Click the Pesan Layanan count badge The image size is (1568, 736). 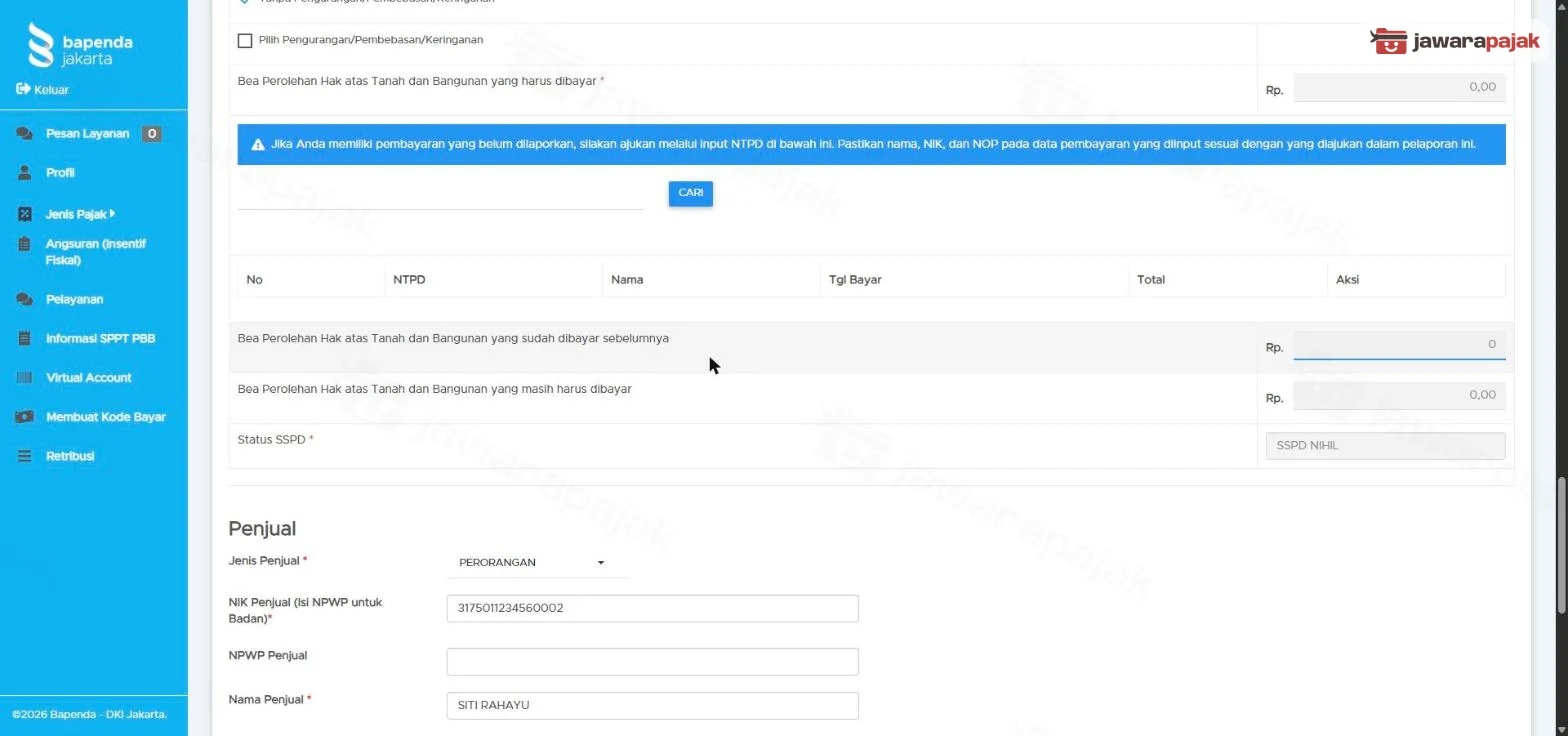[151, 133]
